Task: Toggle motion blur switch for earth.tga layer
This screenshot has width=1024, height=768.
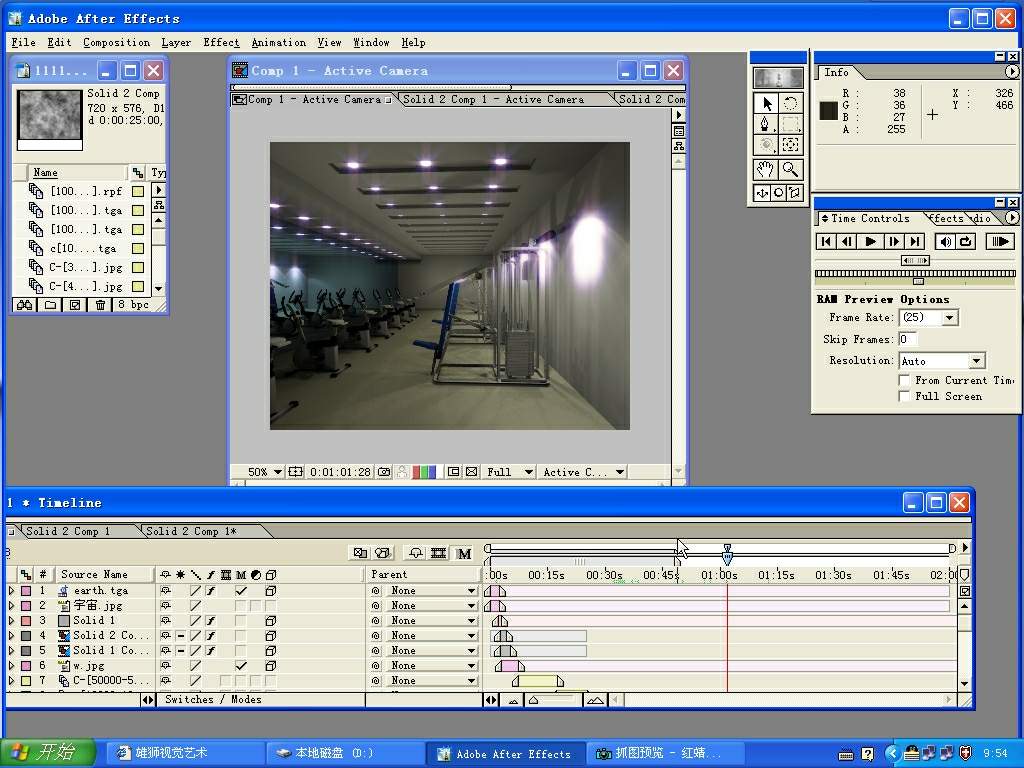Action: 241,591
